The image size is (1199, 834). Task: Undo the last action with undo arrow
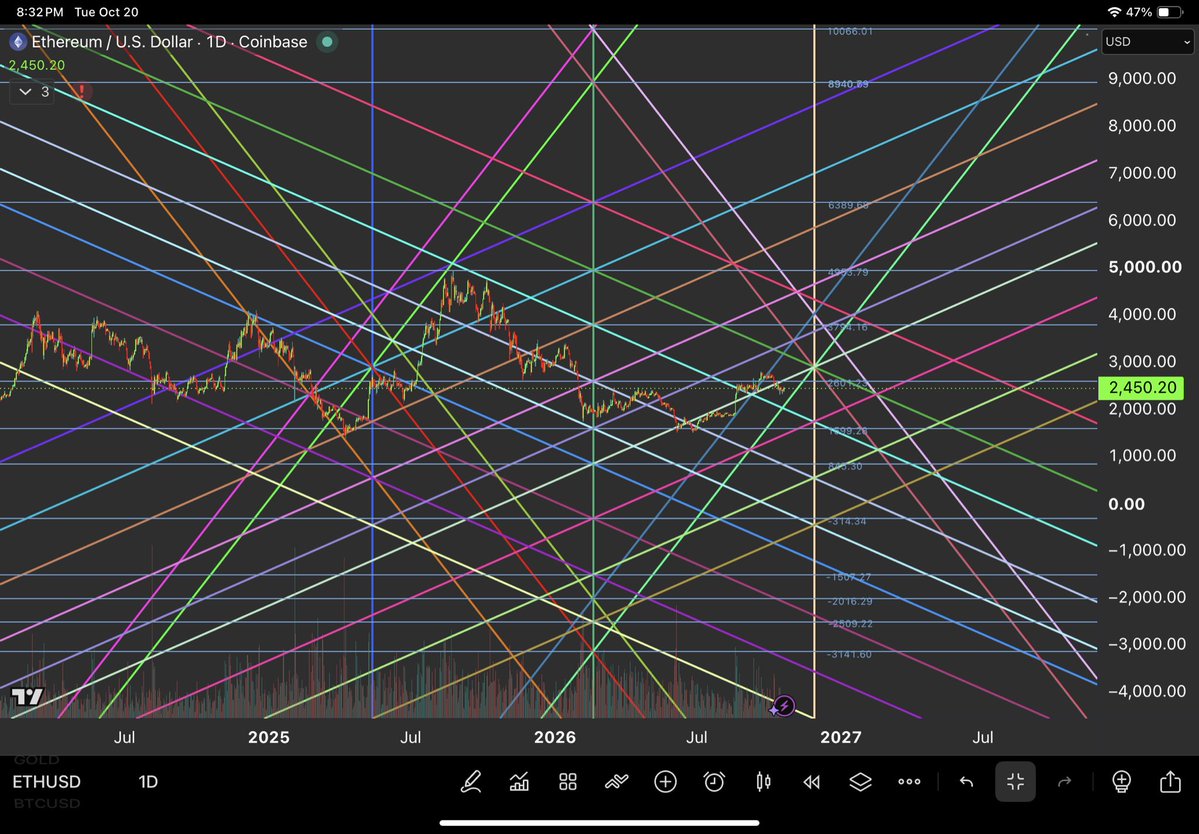tap(967, 781)
